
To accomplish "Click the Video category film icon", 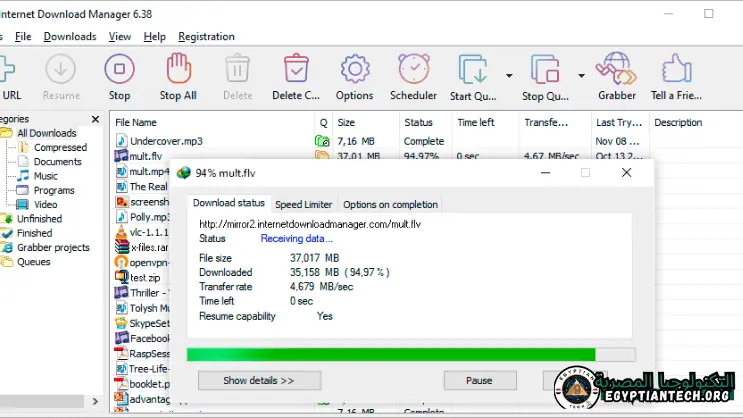I will click(22, 204).
